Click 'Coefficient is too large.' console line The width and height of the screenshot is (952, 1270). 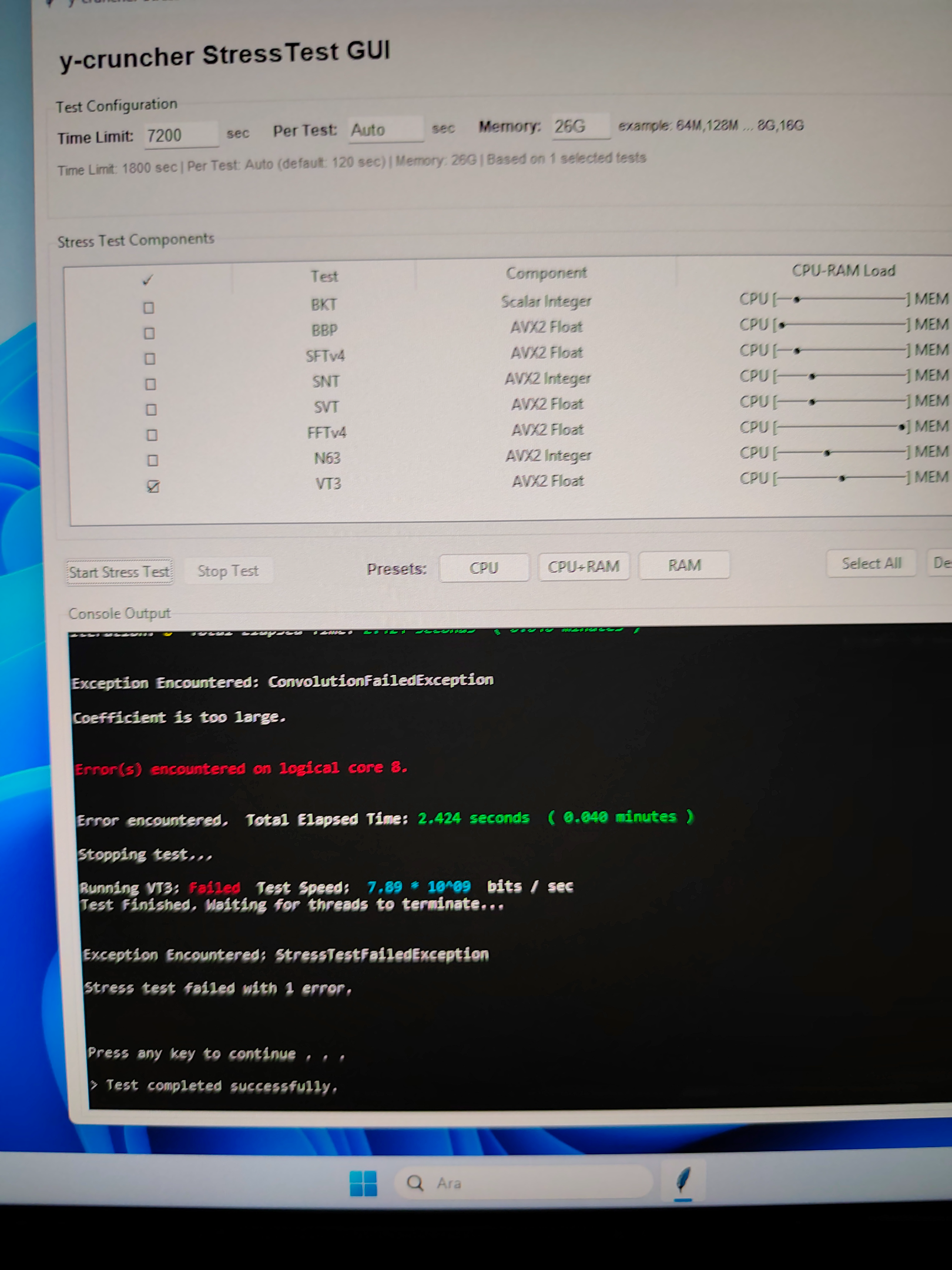(179, 717)
